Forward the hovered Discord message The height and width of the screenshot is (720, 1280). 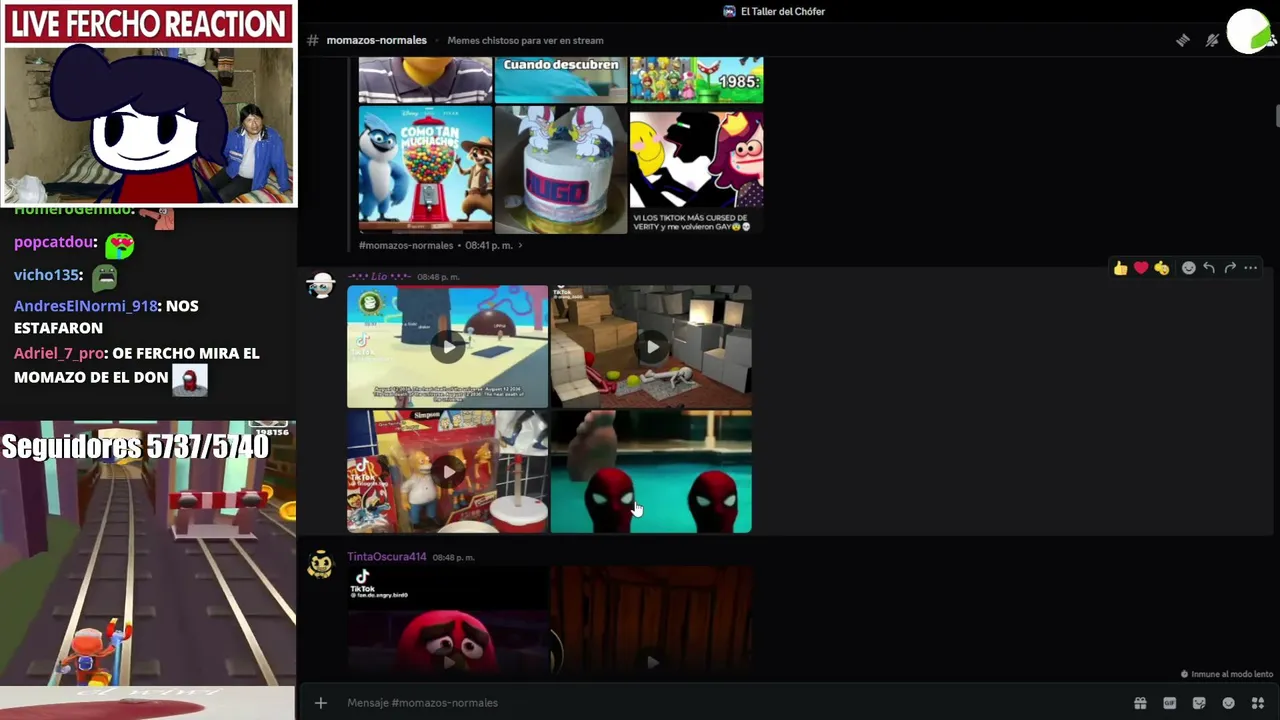pyautogui.click(x=1230, y=268)
